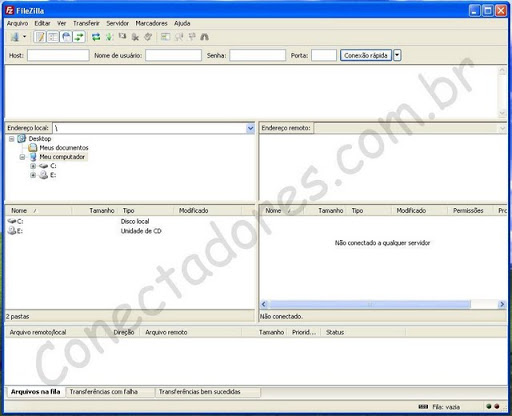This screenshot has width=512, height=416.
Task: Select E: drive in the local tree
Action: [x=53, y=175]
